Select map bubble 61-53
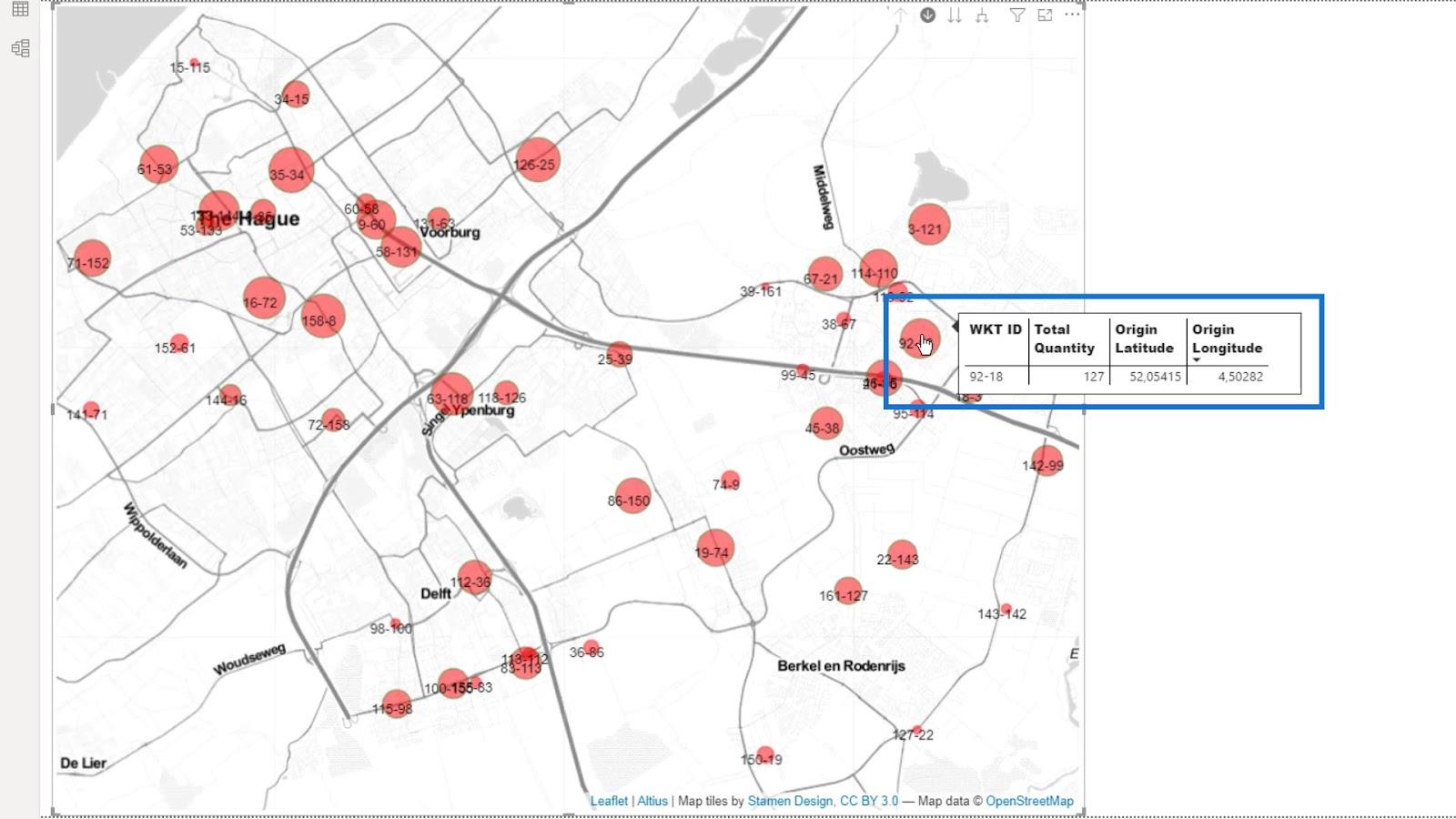This screenshot has height=819, width=1456. pos(158,164)
